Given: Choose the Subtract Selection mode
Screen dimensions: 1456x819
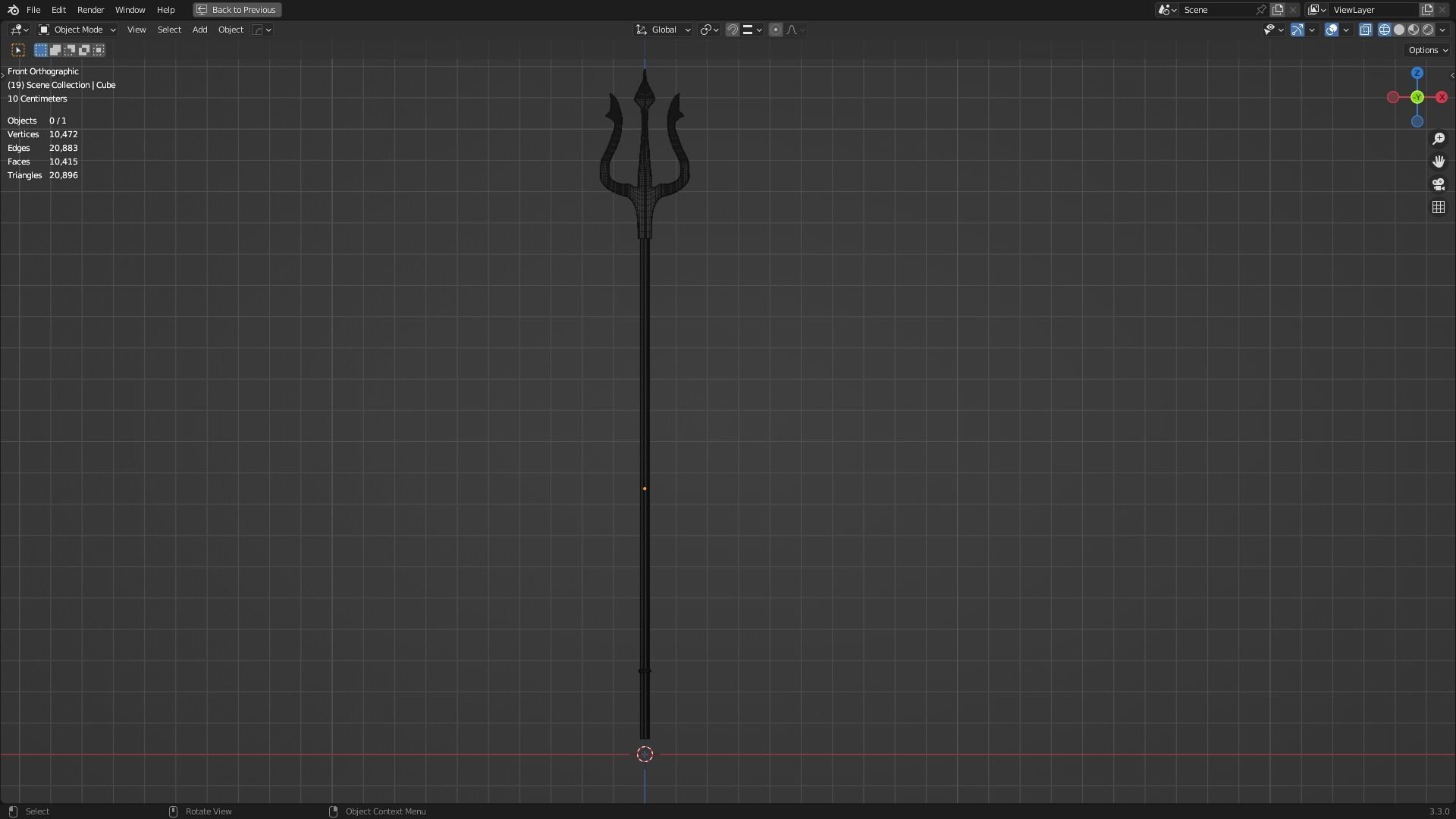Looking at the screenshot, I should 70,50.
